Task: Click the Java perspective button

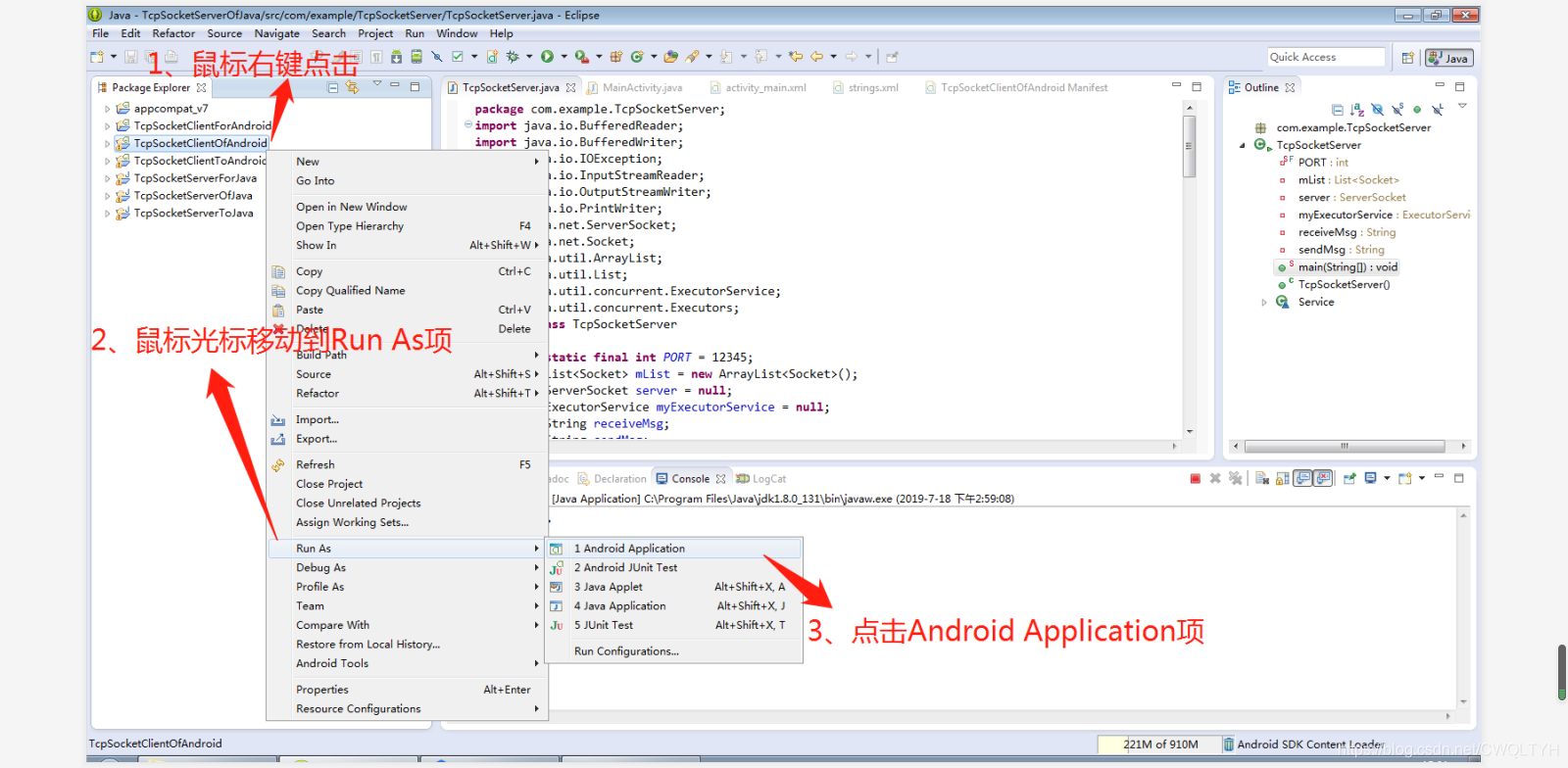Action: click(x=1449, y=58)
